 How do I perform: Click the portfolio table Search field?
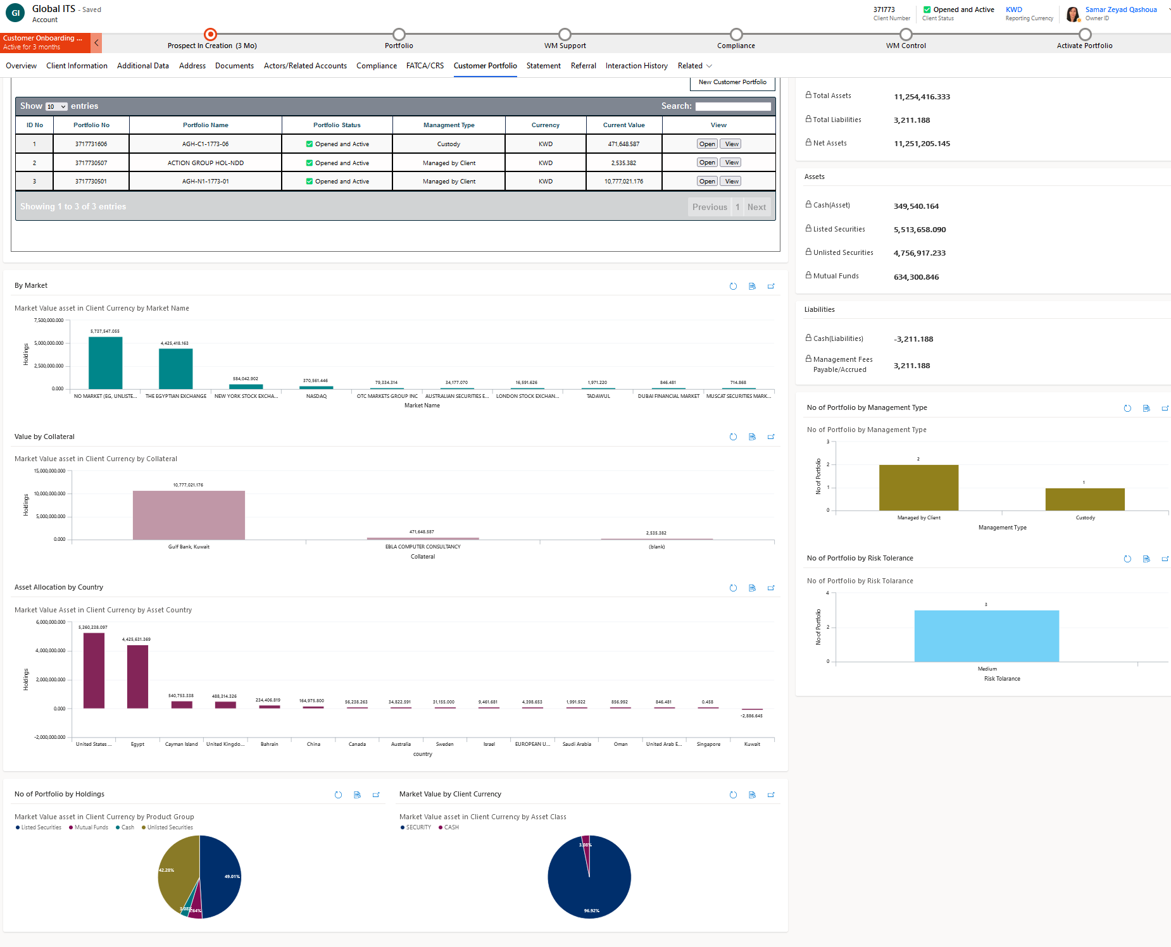733,106
